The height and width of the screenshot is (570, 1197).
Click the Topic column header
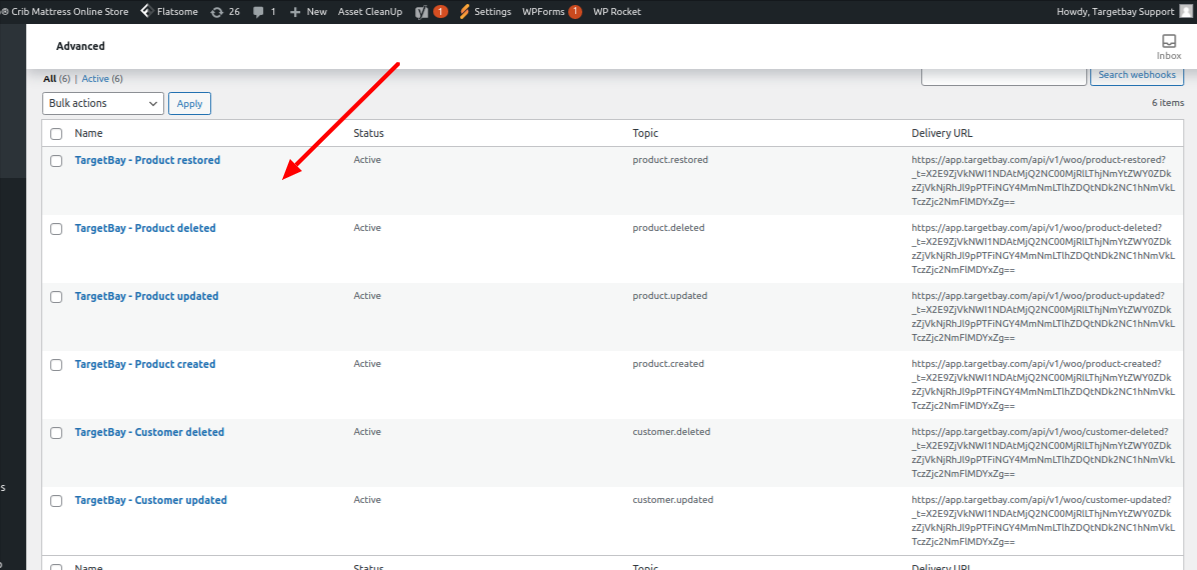click(x=645, y=134)
